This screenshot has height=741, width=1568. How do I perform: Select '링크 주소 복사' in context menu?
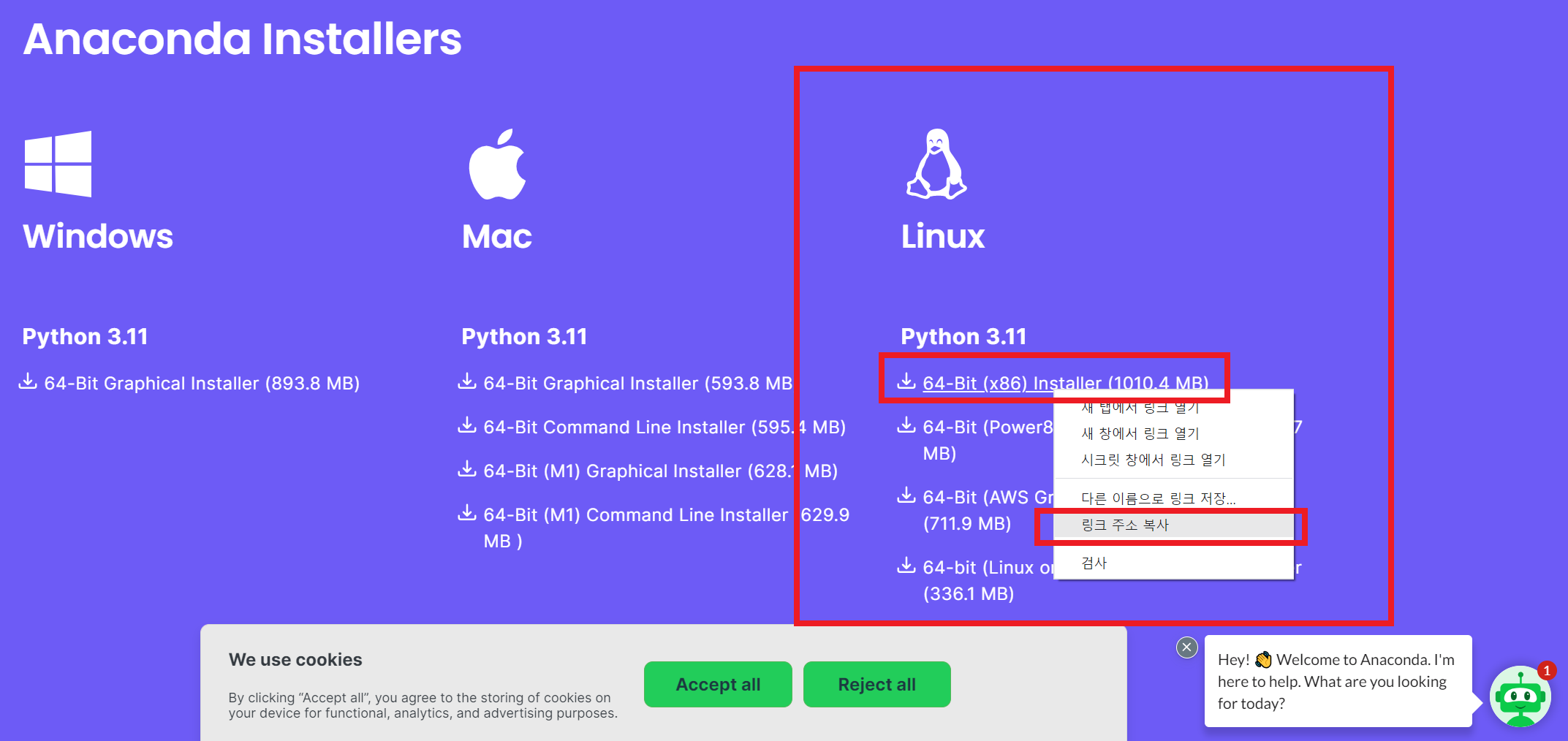1173,525
